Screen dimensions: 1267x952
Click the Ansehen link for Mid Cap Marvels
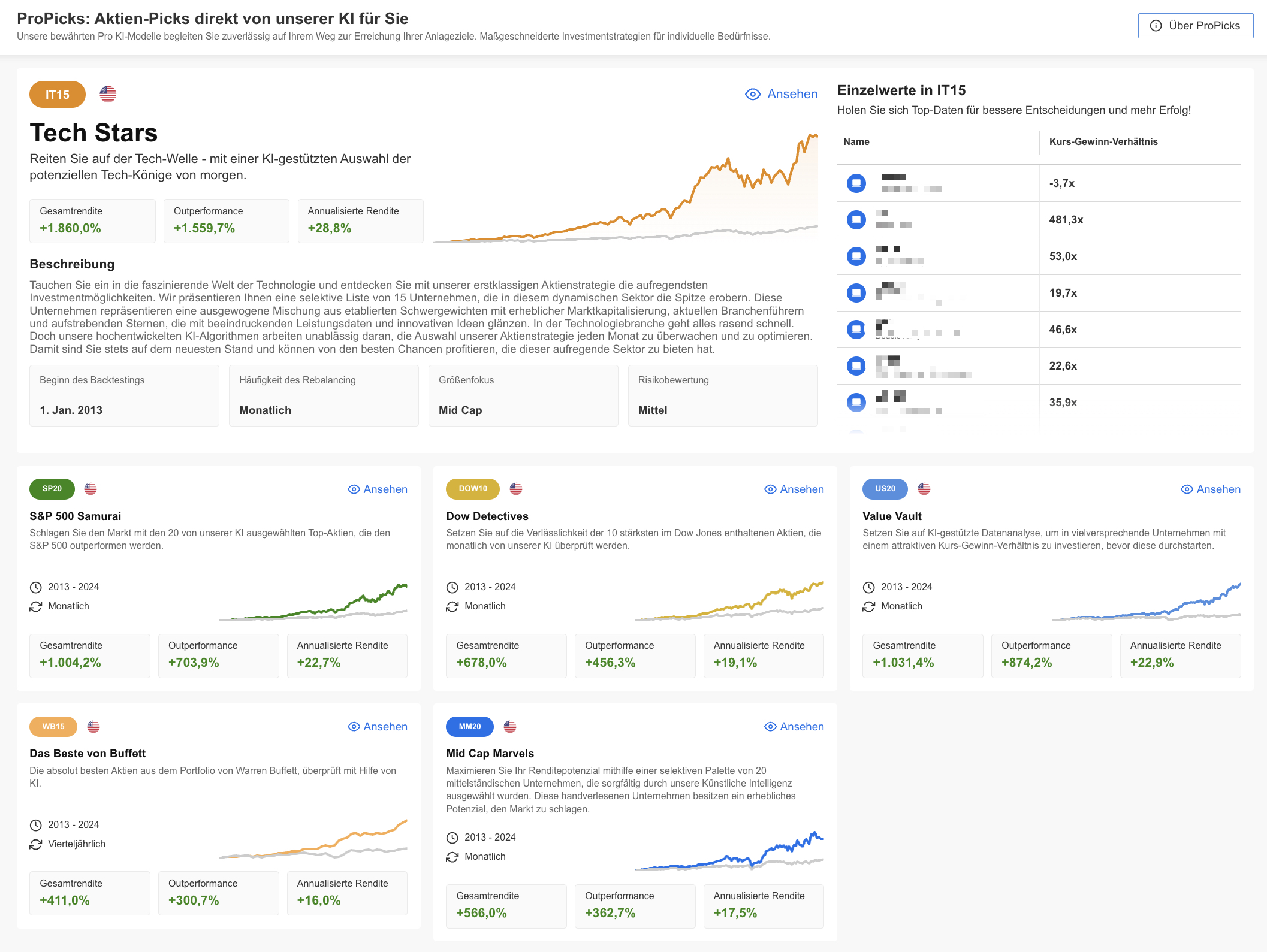coord(794,727)
